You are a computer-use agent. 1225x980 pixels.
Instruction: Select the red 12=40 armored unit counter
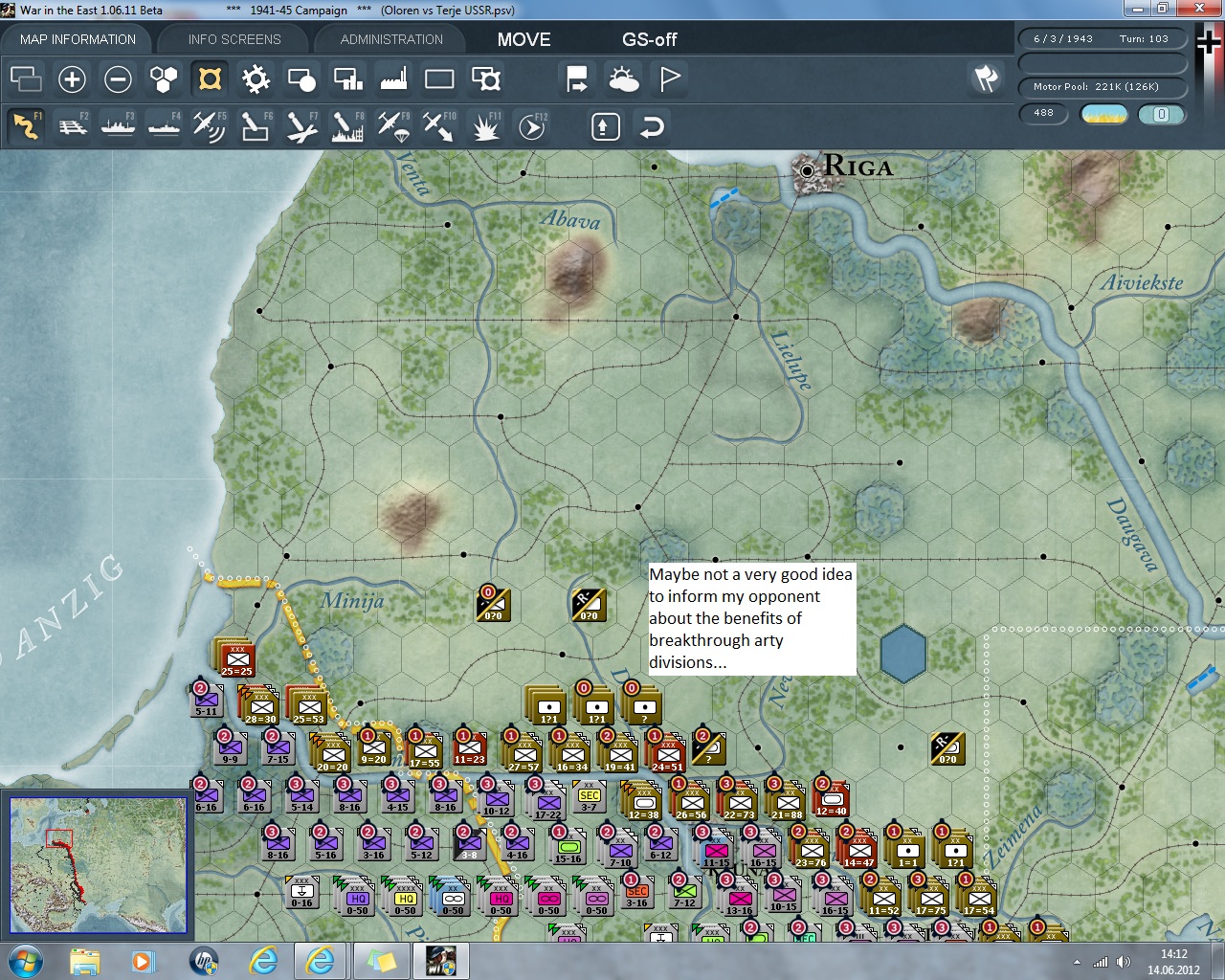[831, 798]
